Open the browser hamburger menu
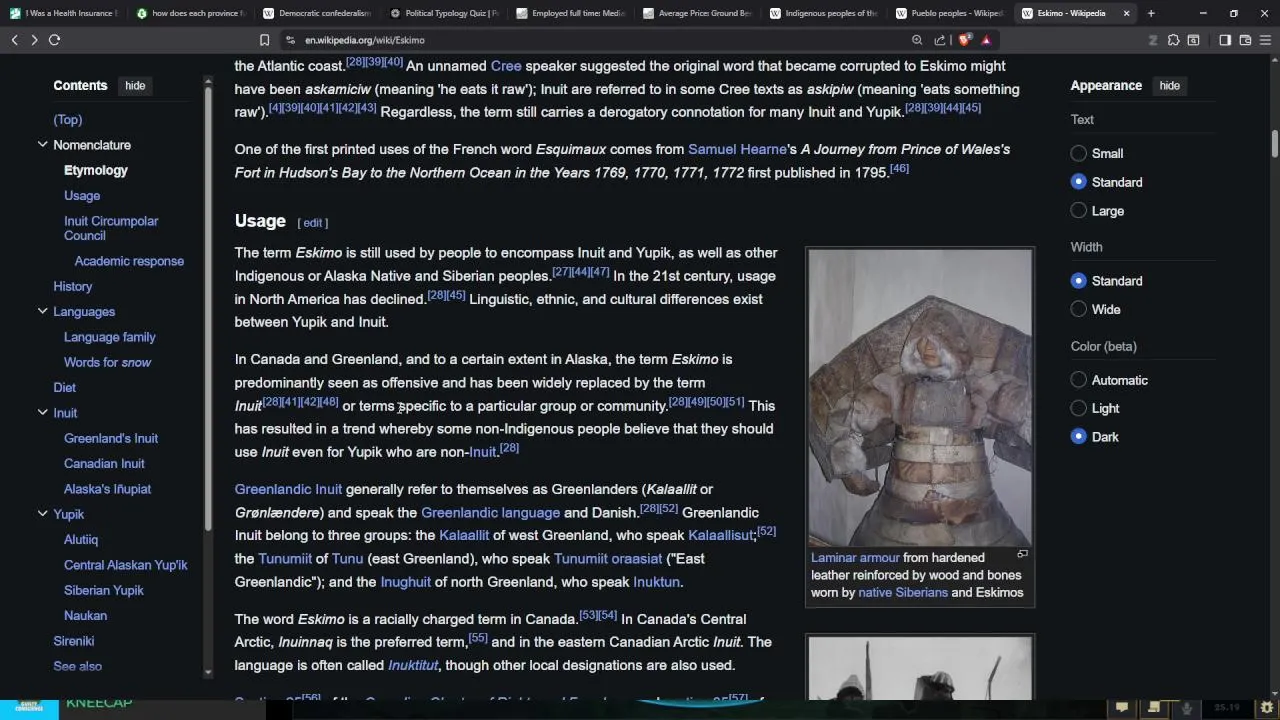Screen dimensions: 1280x720 1266,40
